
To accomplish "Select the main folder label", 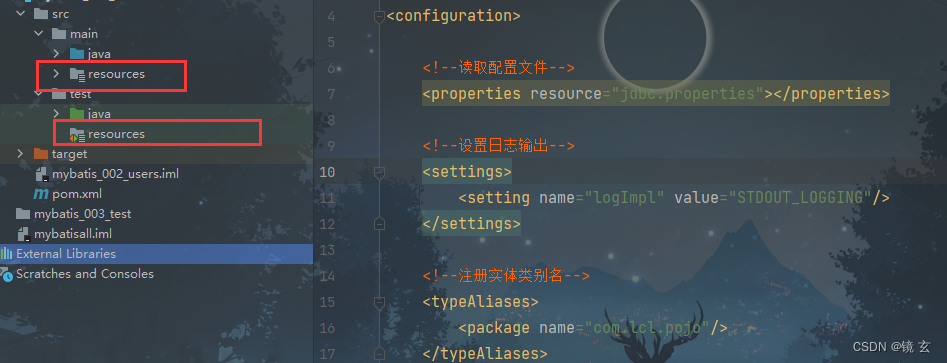I will [x=83, y=34].
